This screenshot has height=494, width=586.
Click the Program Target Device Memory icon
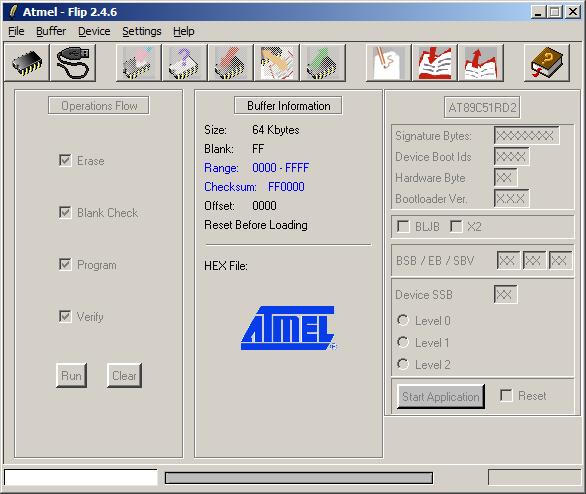(x=231, y=63)
